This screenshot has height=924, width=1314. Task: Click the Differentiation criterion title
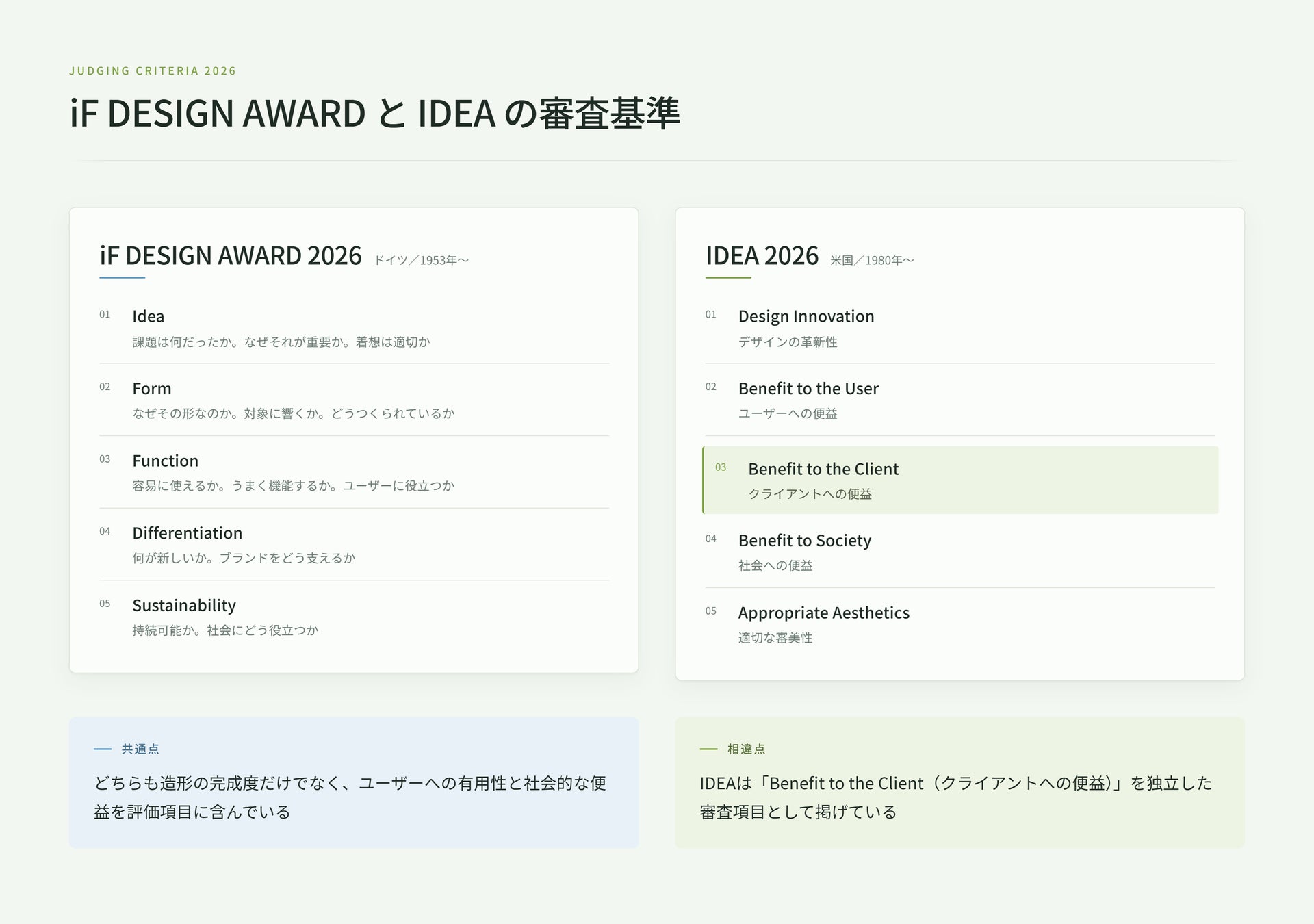click(187, 533)
